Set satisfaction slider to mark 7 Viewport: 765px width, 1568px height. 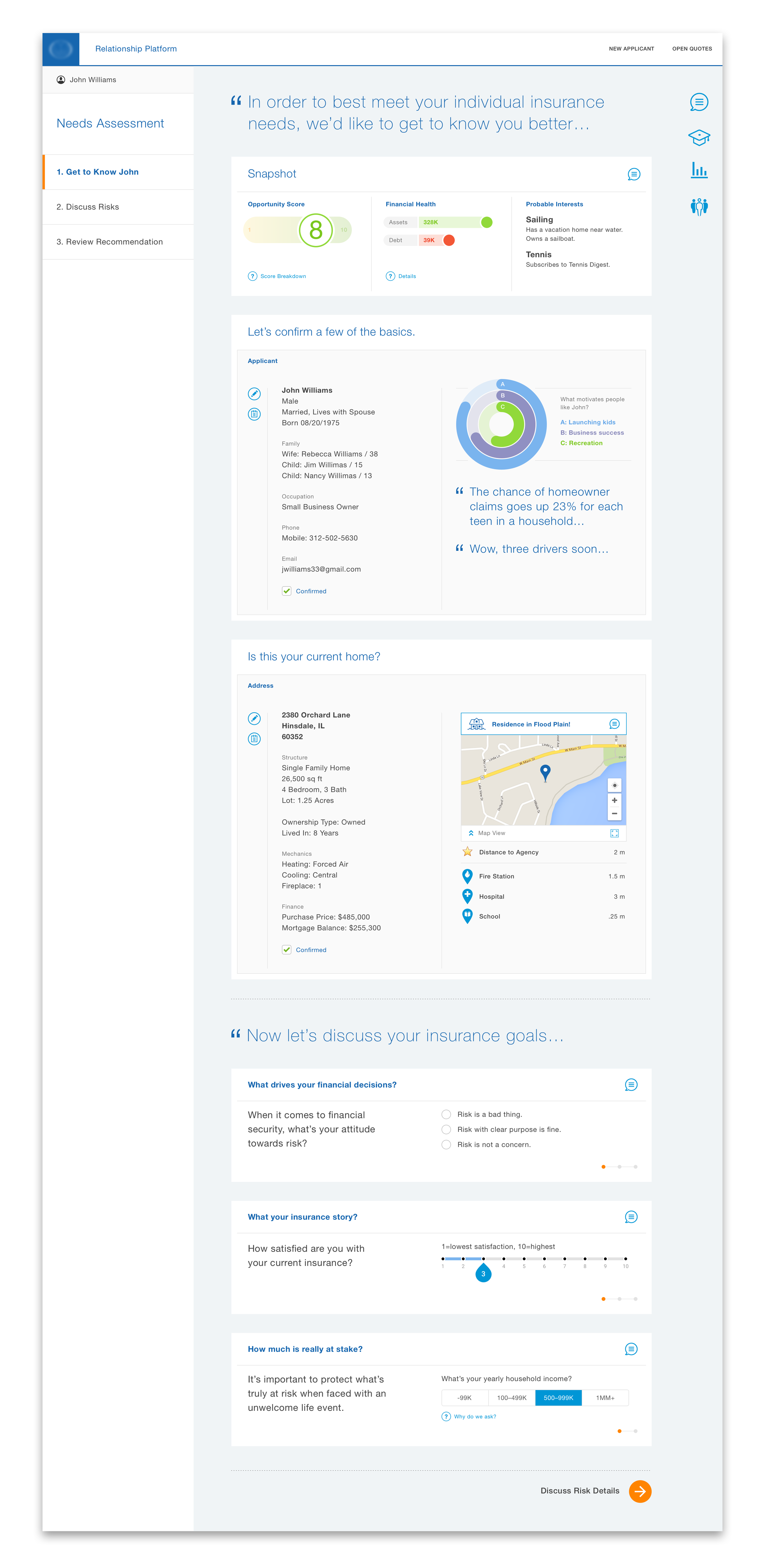(x=565, y=1259)
